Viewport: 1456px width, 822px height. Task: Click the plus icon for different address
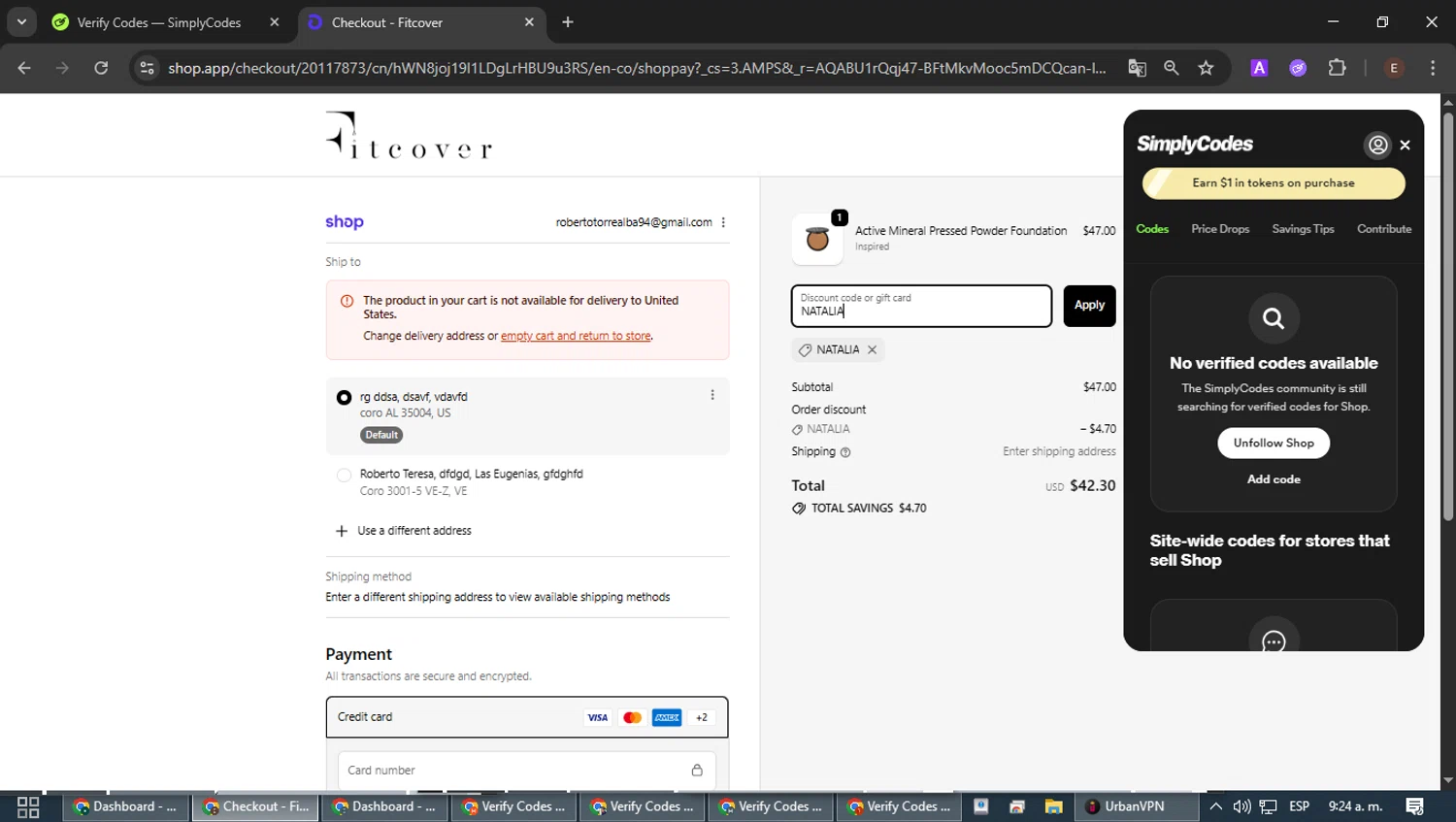[x=341, y=531]
